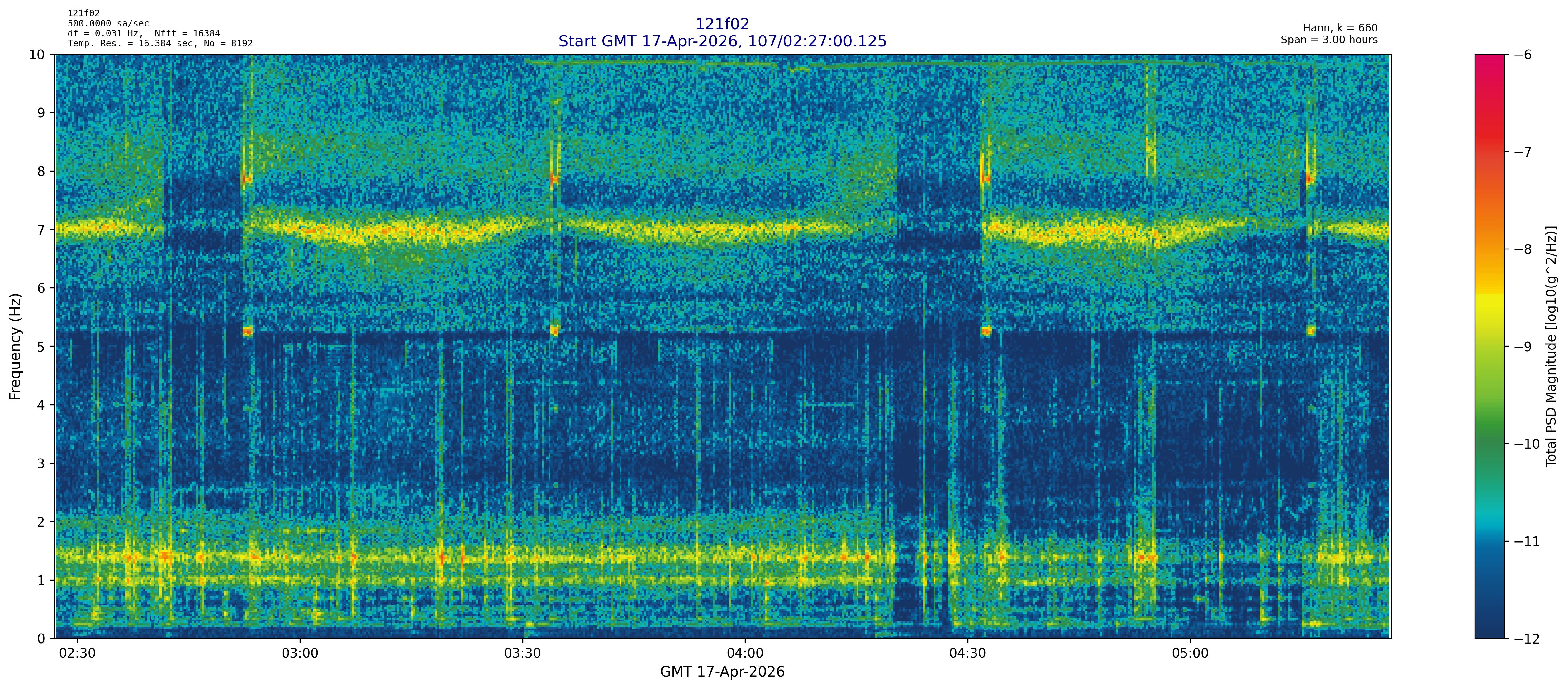Click the GMT 17-Apr-2026 x-axis label
The image size is (1568, 689).
tap(722, 672)
